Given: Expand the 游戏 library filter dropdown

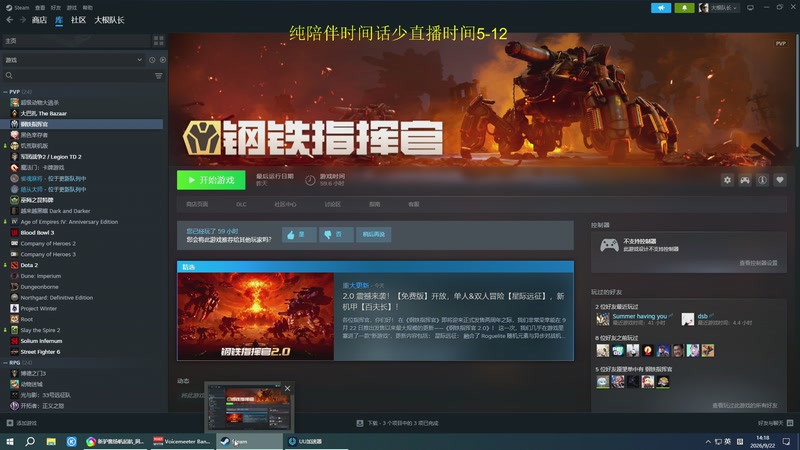Looking at the screenshot, I should point(73,60).
